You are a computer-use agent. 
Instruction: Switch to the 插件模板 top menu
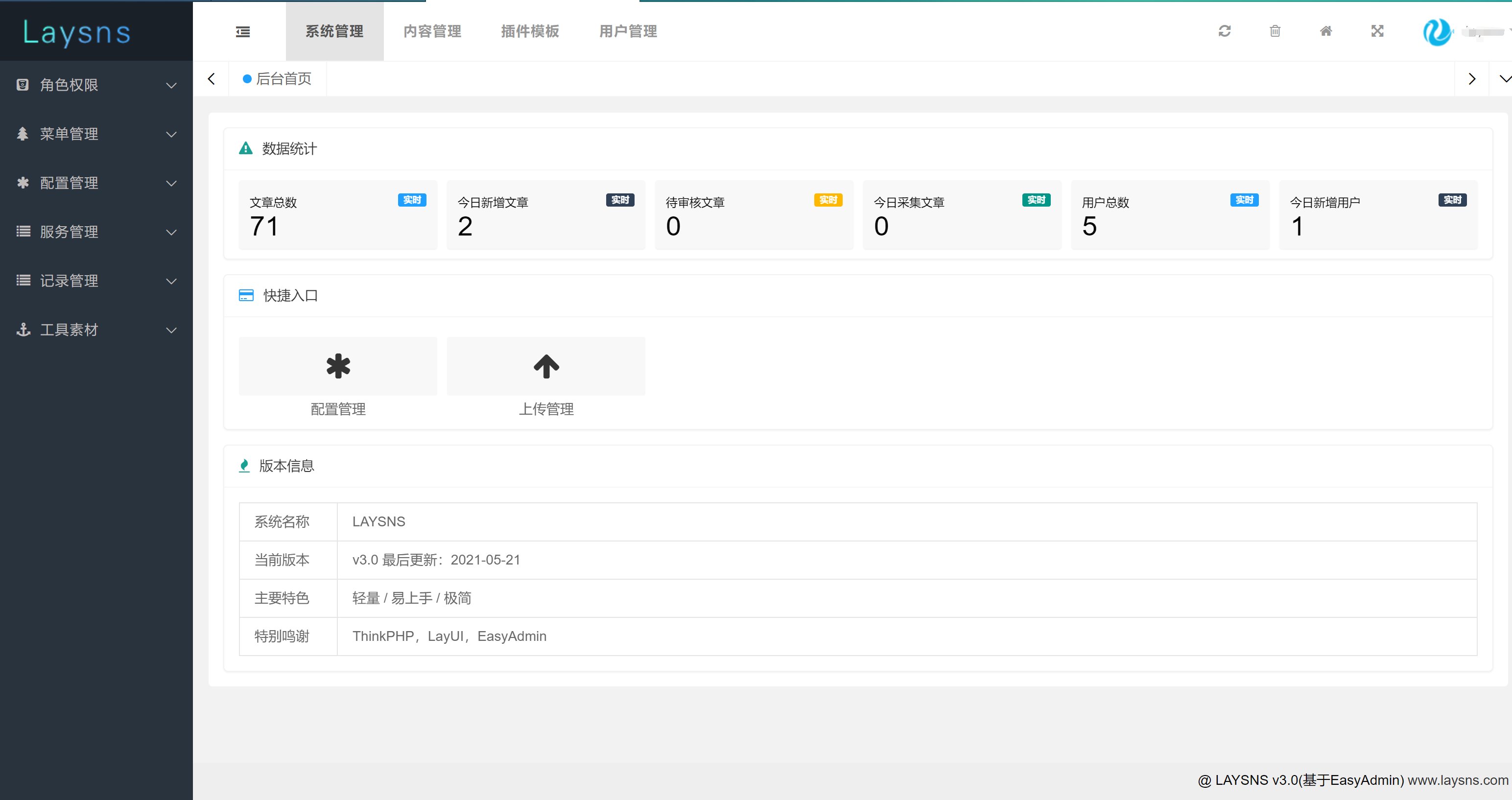(x=530, y=31)
